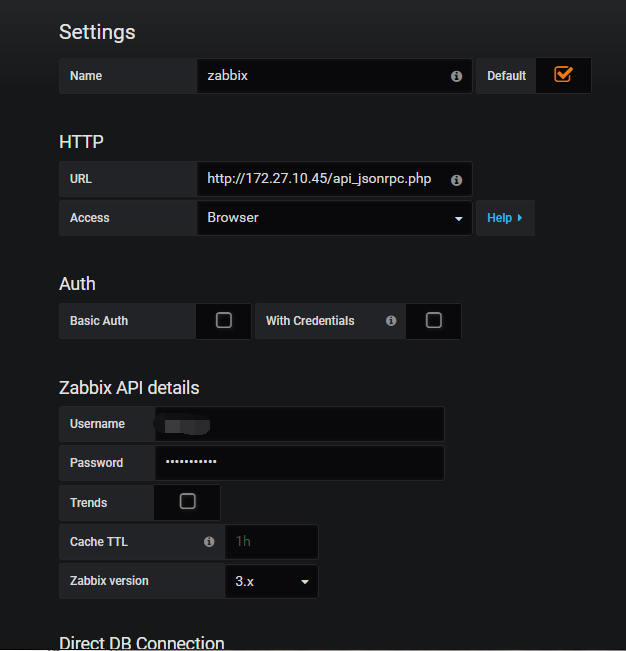The width and height of the screenshot is (626, 651).
Task: Click the Settings heading
Action: click(x=97, y=32)
